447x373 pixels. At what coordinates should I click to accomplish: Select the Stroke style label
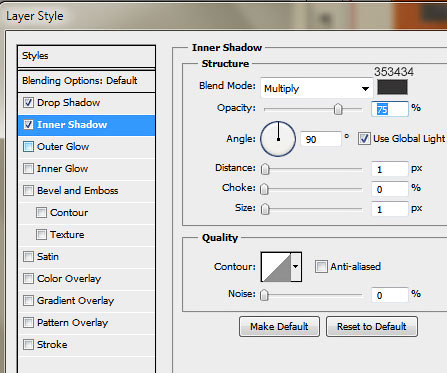click(52, 344)
